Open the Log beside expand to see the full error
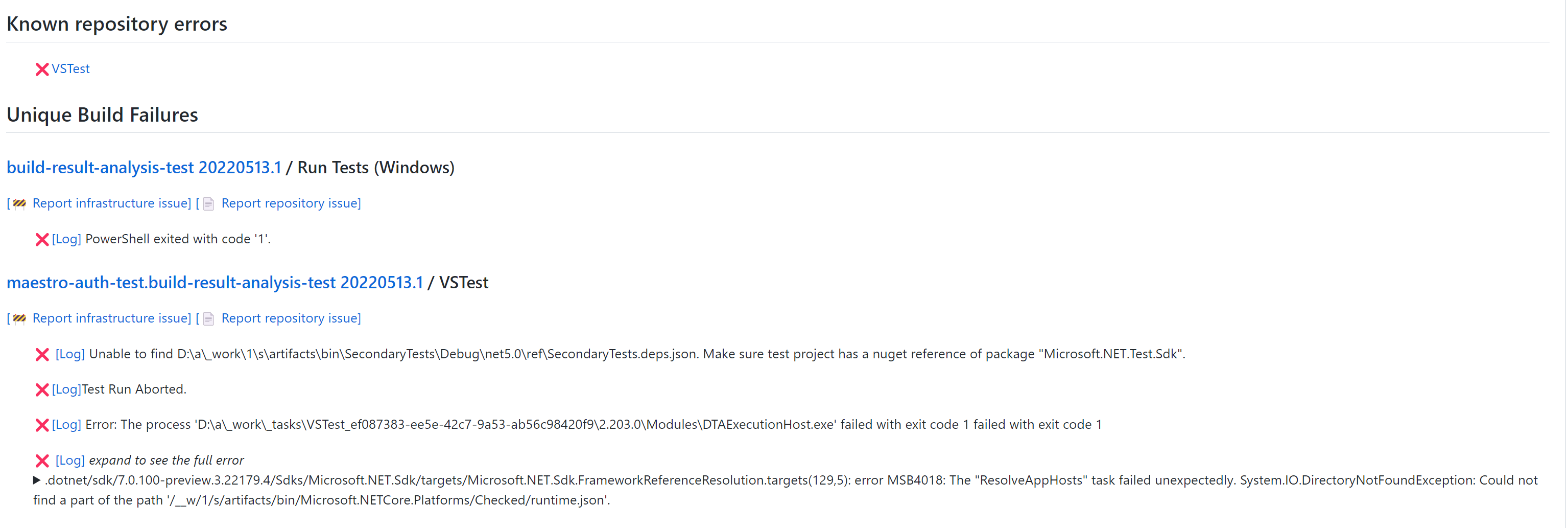1568x528 pixels. coord(70,461)
